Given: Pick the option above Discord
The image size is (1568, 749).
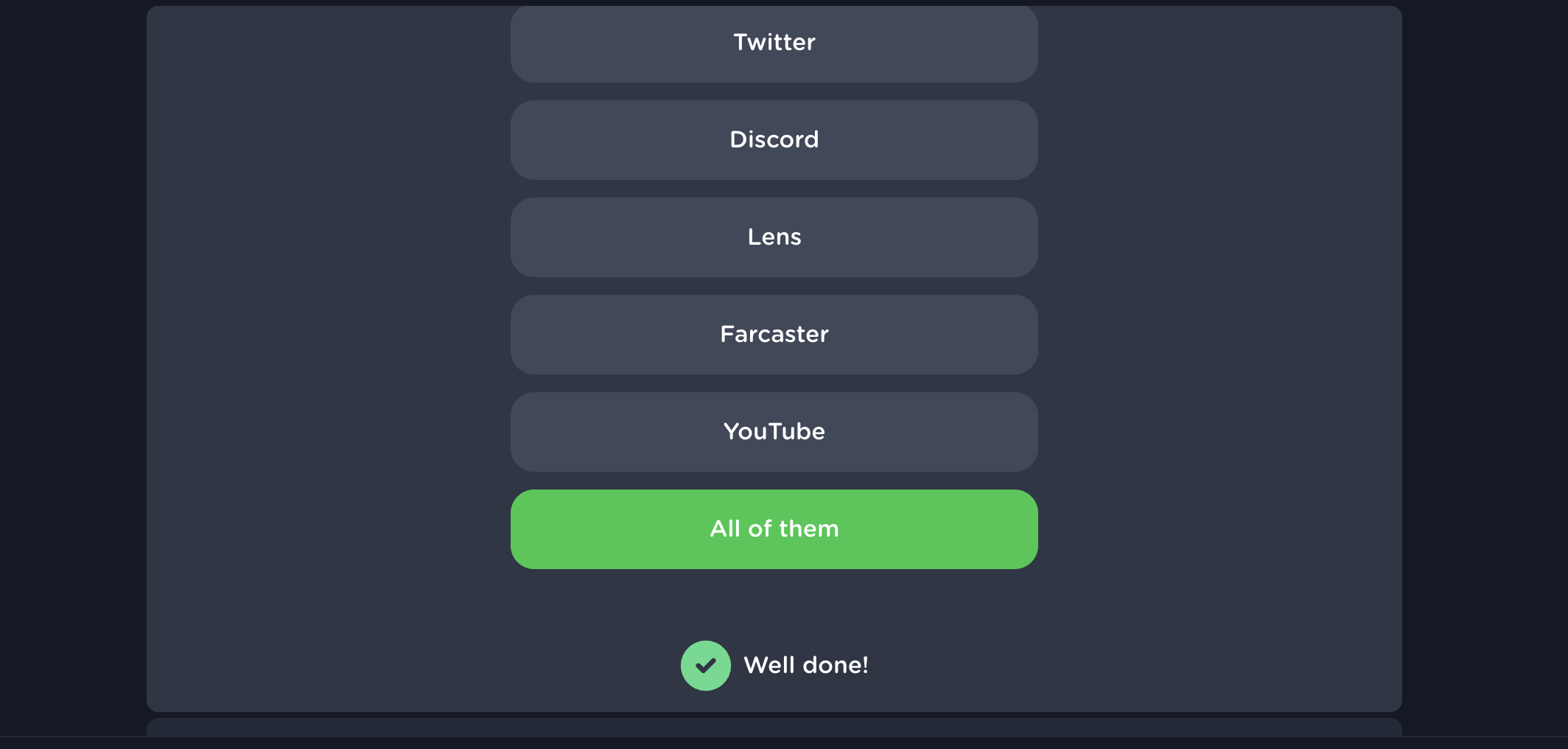Looking at the screenshot, I should click(774, 43).
